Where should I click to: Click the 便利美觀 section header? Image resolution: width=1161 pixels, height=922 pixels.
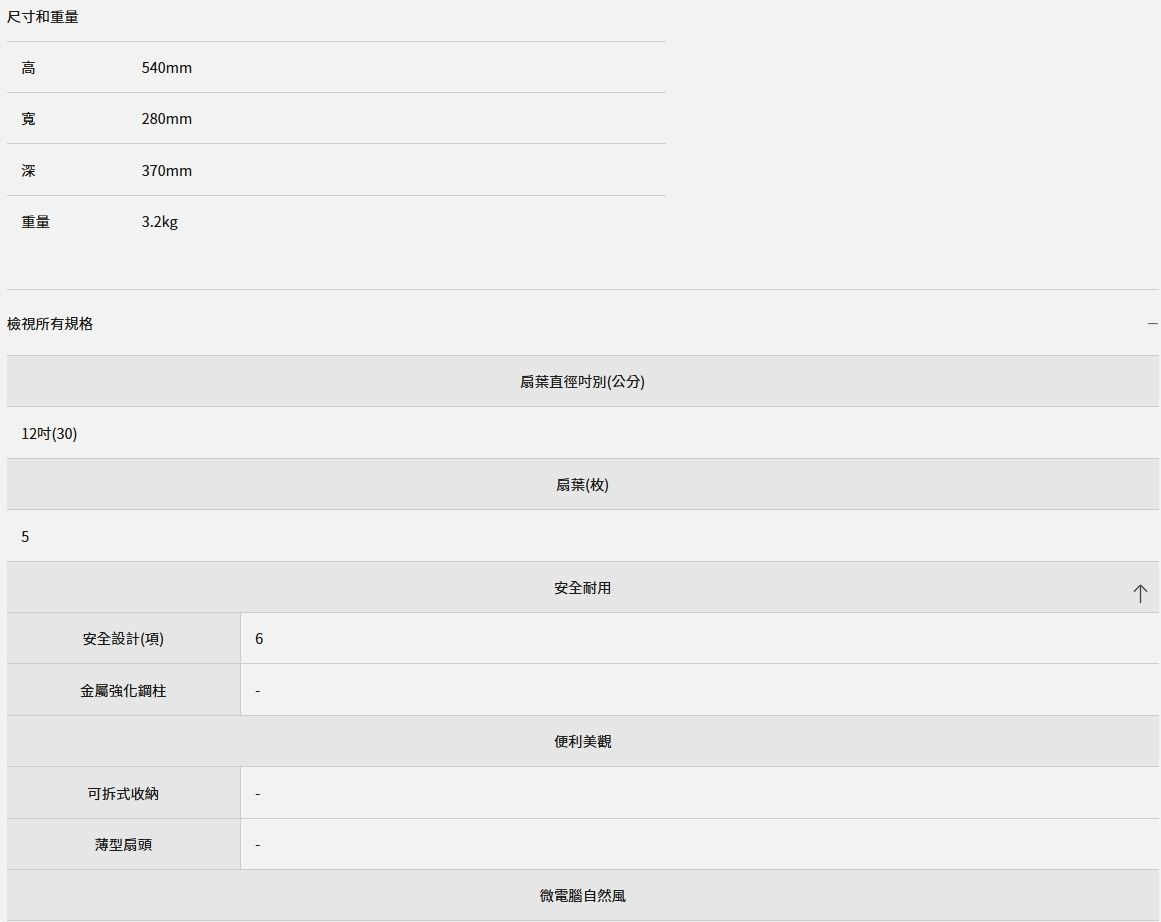582,742
